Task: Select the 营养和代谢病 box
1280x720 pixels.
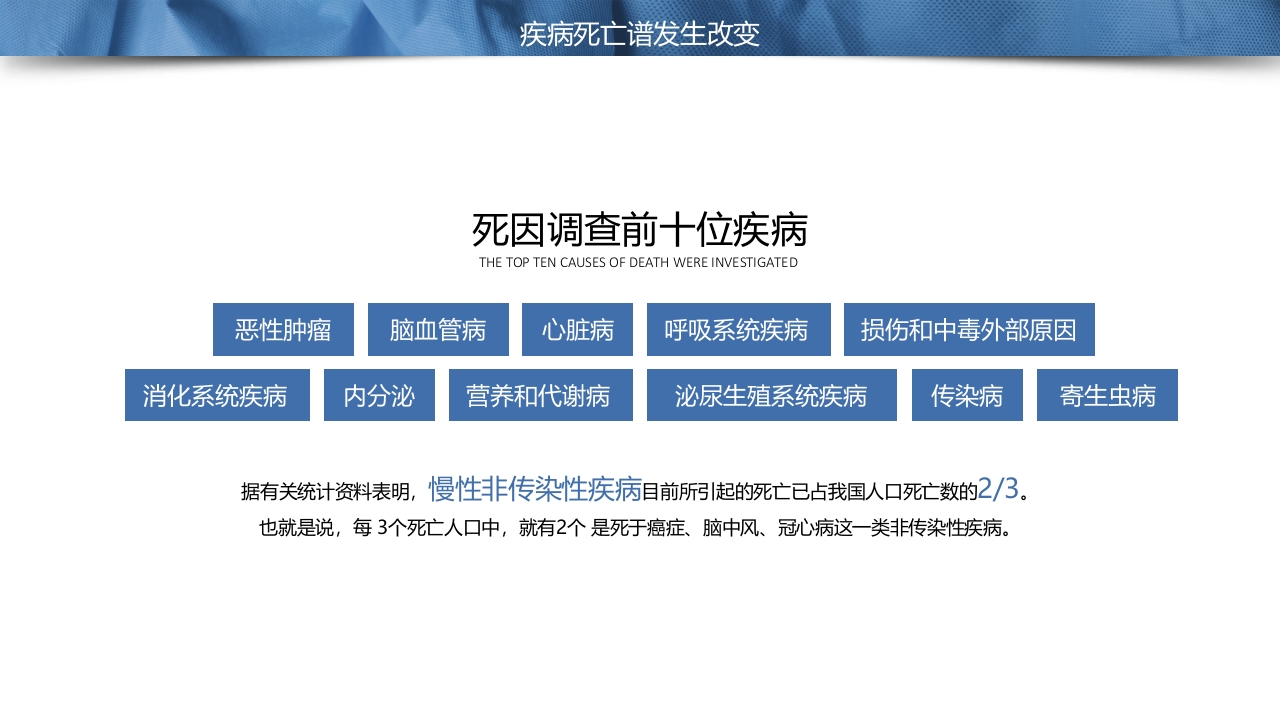Action: coord(540,395)
